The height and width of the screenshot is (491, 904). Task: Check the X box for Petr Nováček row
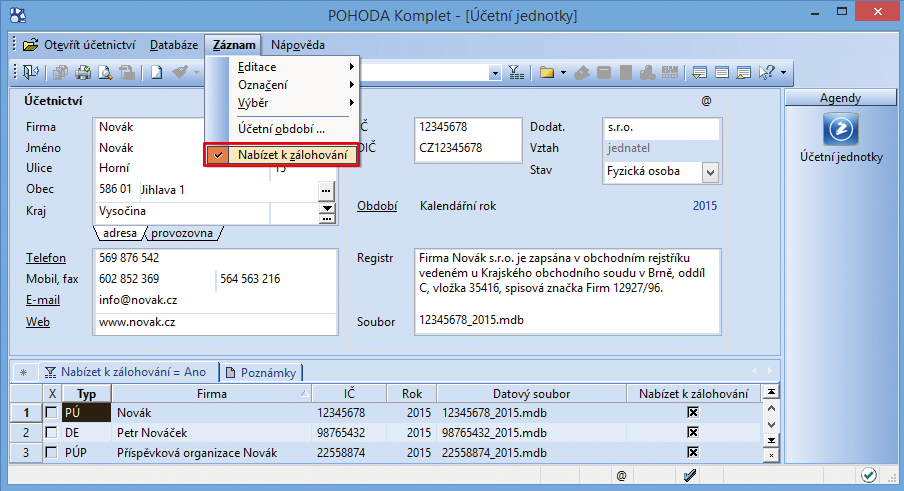52,433
